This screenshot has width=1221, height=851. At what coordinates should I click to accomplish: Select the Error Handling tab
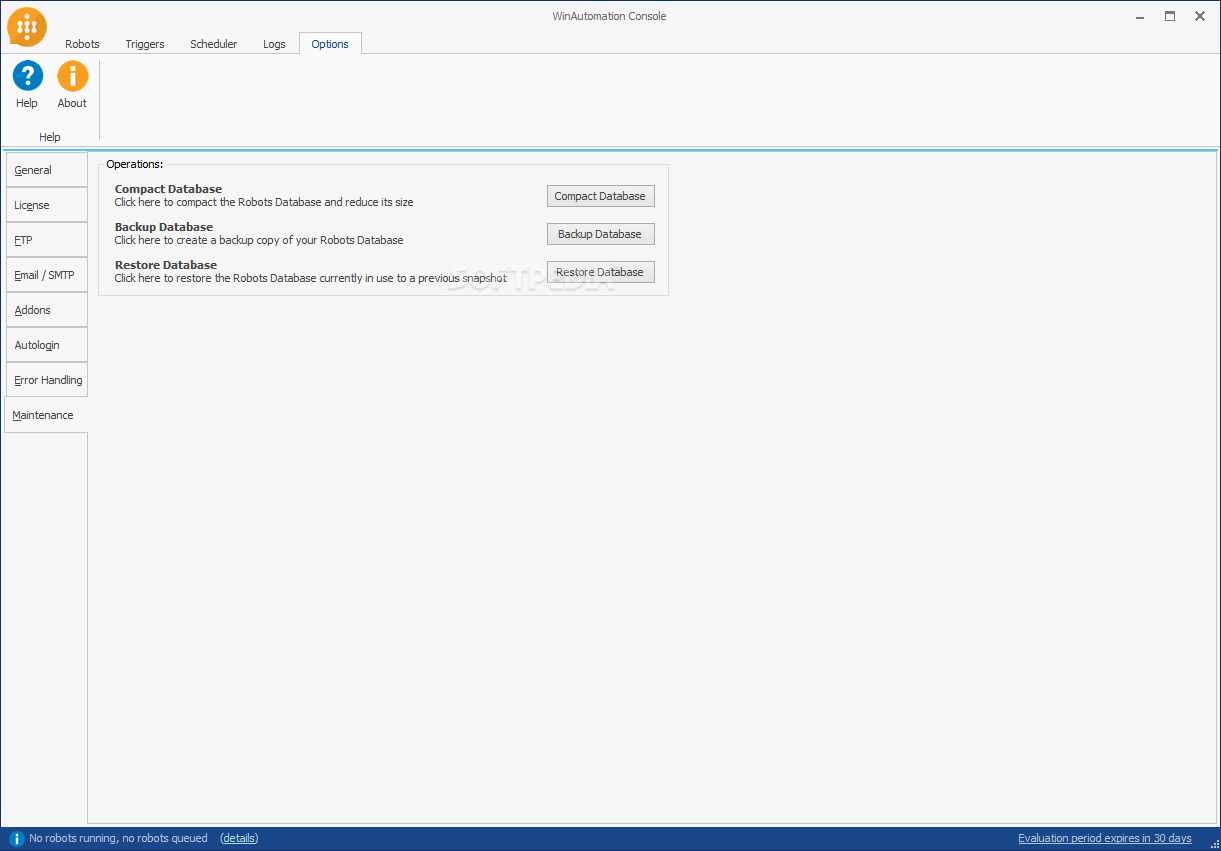[x=46, y=380]
